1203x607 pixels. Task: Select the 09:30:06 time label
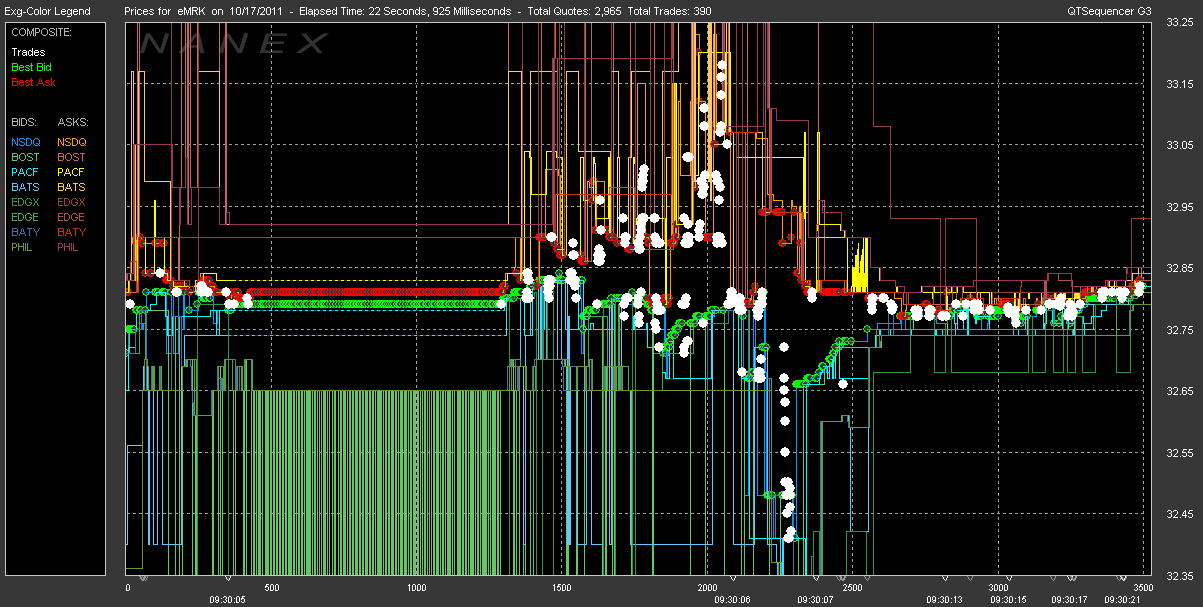[733, 599]
